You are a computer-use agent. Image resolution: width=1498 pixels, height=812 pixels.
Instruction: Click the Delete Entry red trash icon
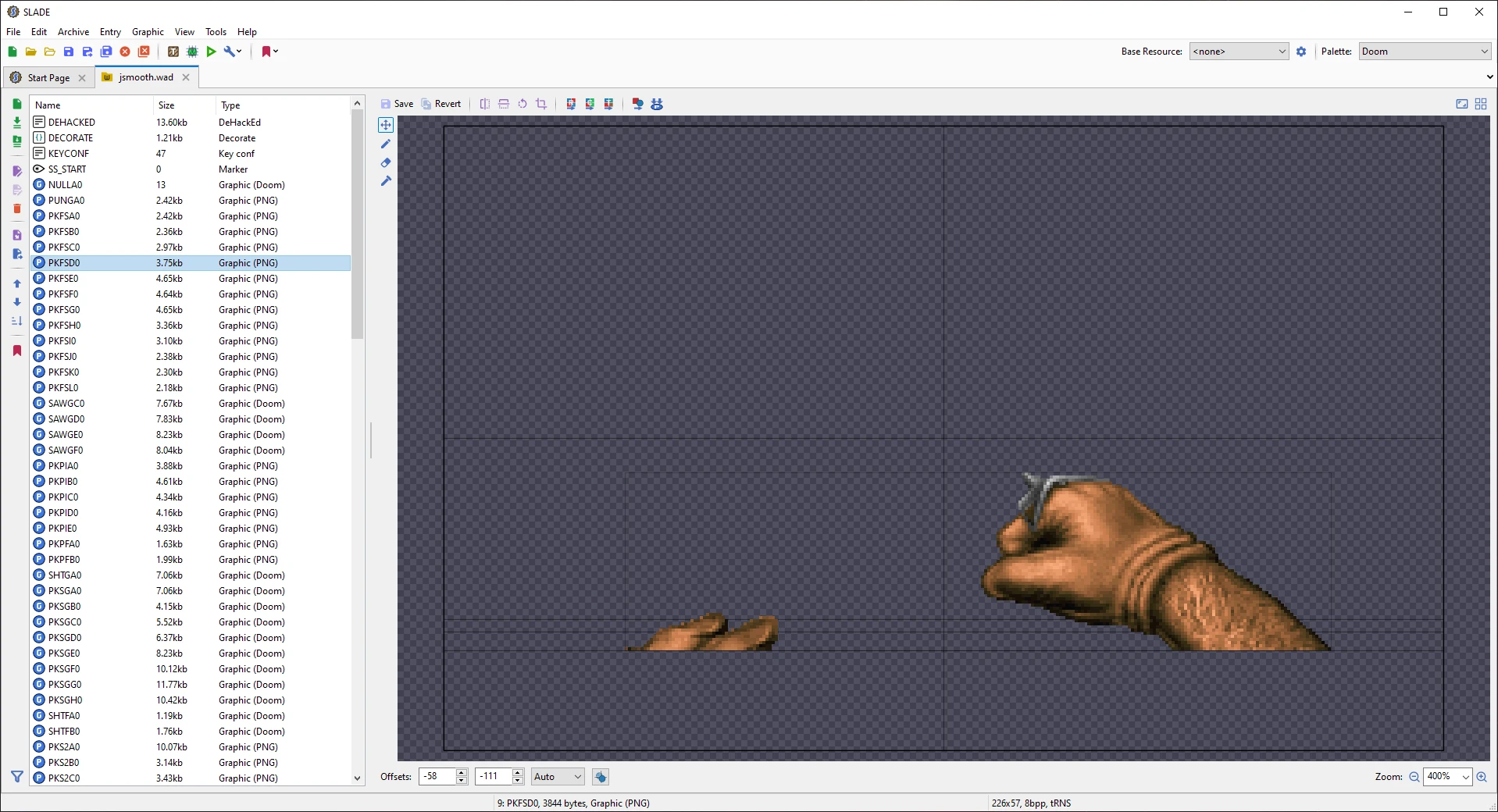pos(17,208)
